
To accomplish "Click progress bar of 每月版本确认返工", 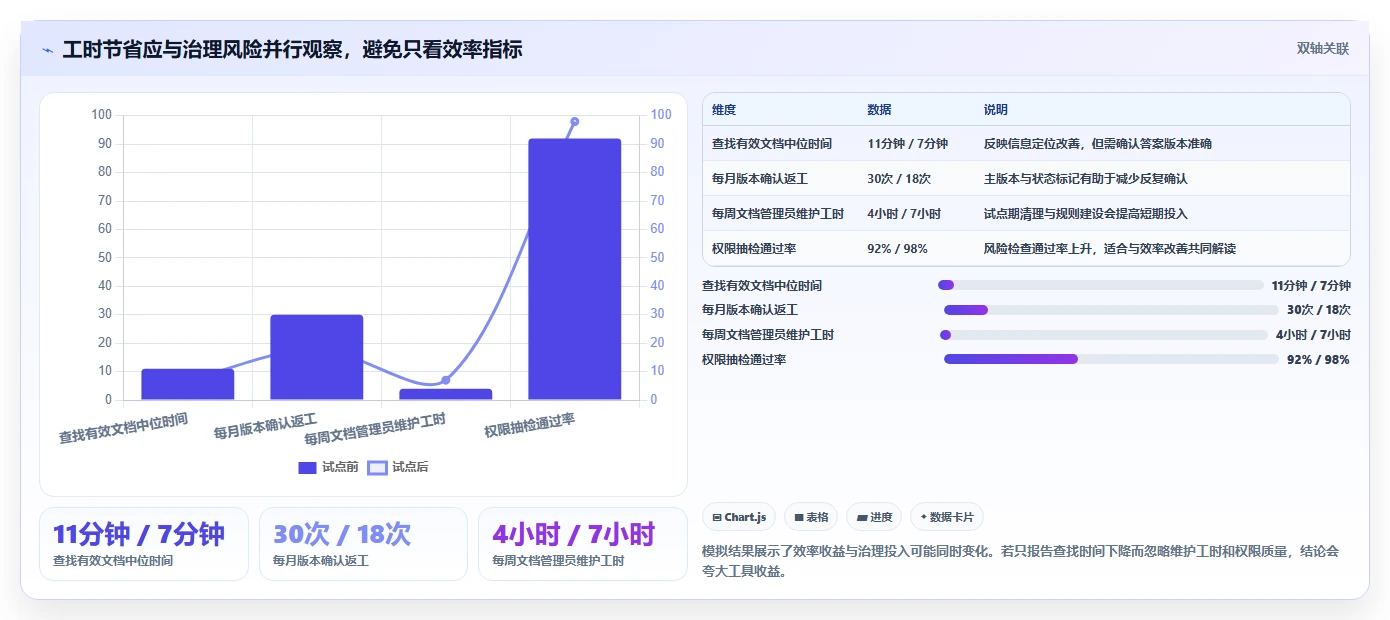I will (x=1111, y=310).
